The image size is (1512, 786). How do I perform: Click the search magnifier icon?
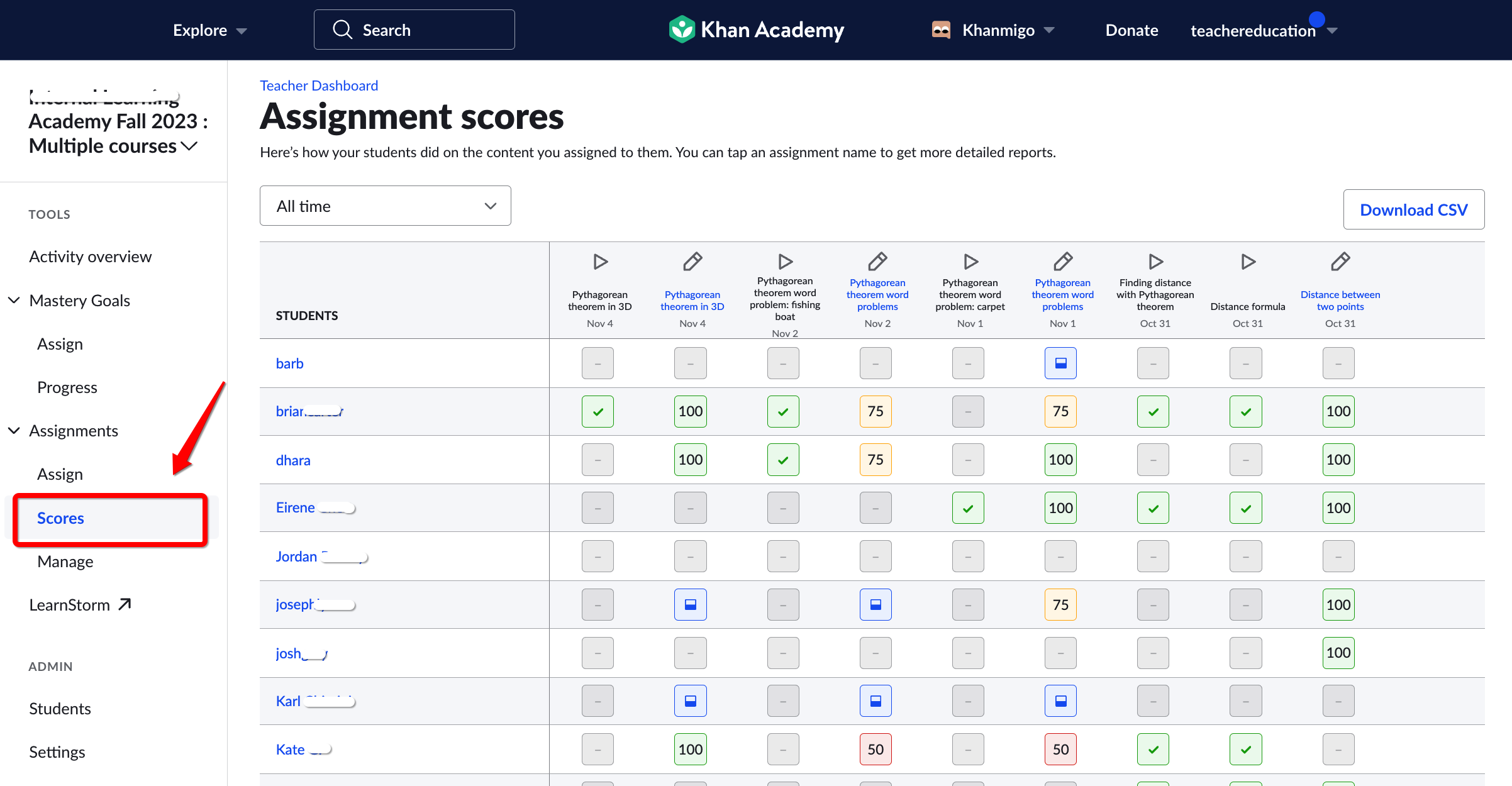click(343, 29)
